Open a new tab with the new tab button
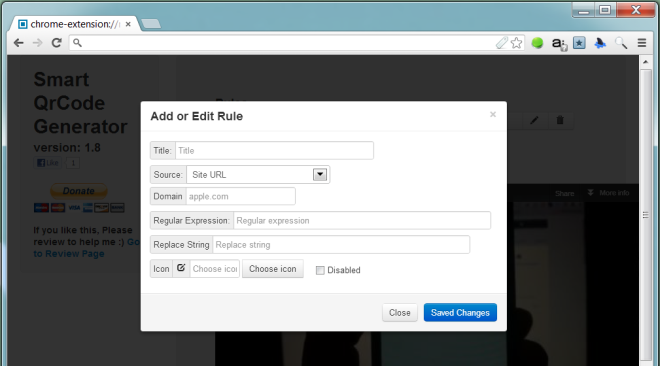Image resolution: width=660 pixels, height=366 pixels. click(151, 24)
